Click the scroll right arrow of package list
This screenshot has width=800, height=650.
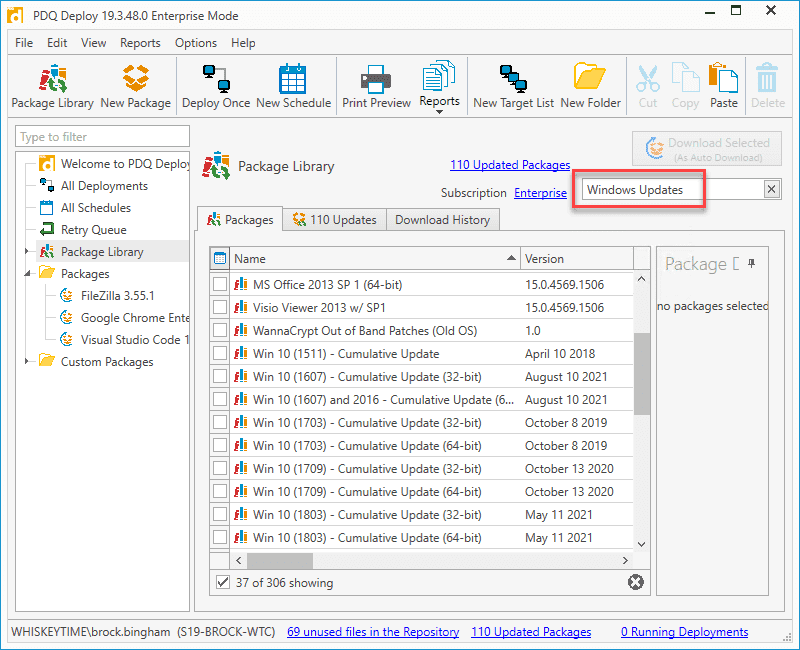(626, 560)
